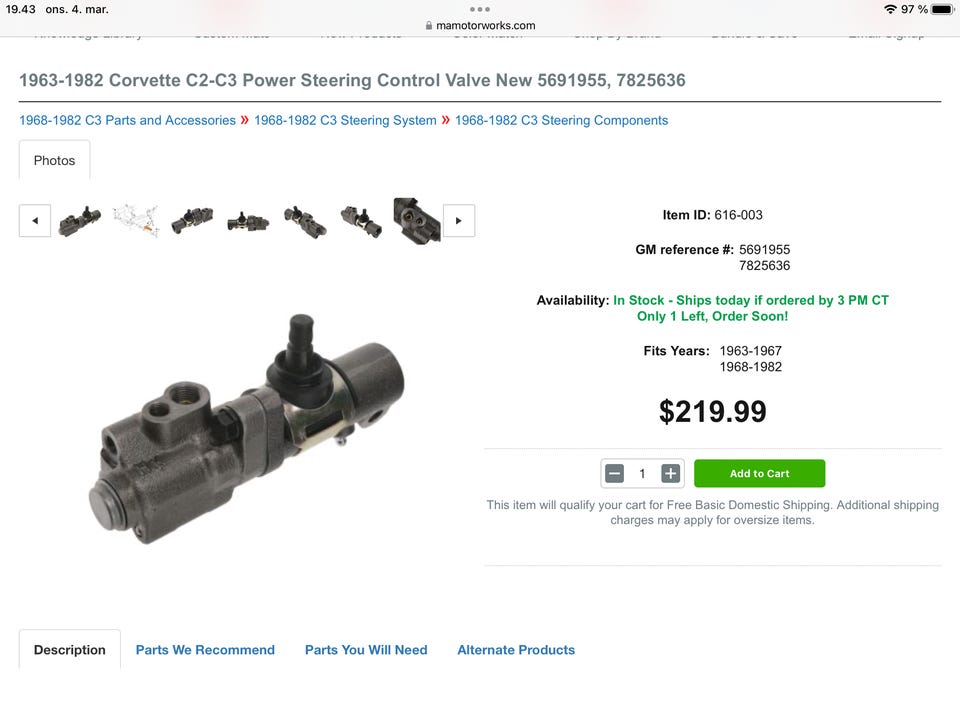Open 1968-1982 C3 Steering System breadcrumb
The width and height of the screenshot is (960, 720).
345,120
